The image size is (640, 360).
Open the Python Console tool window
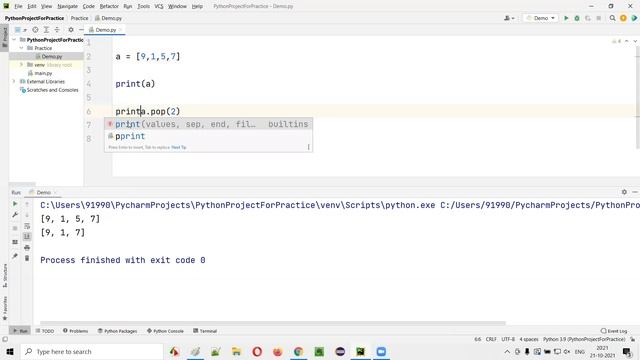165,331
